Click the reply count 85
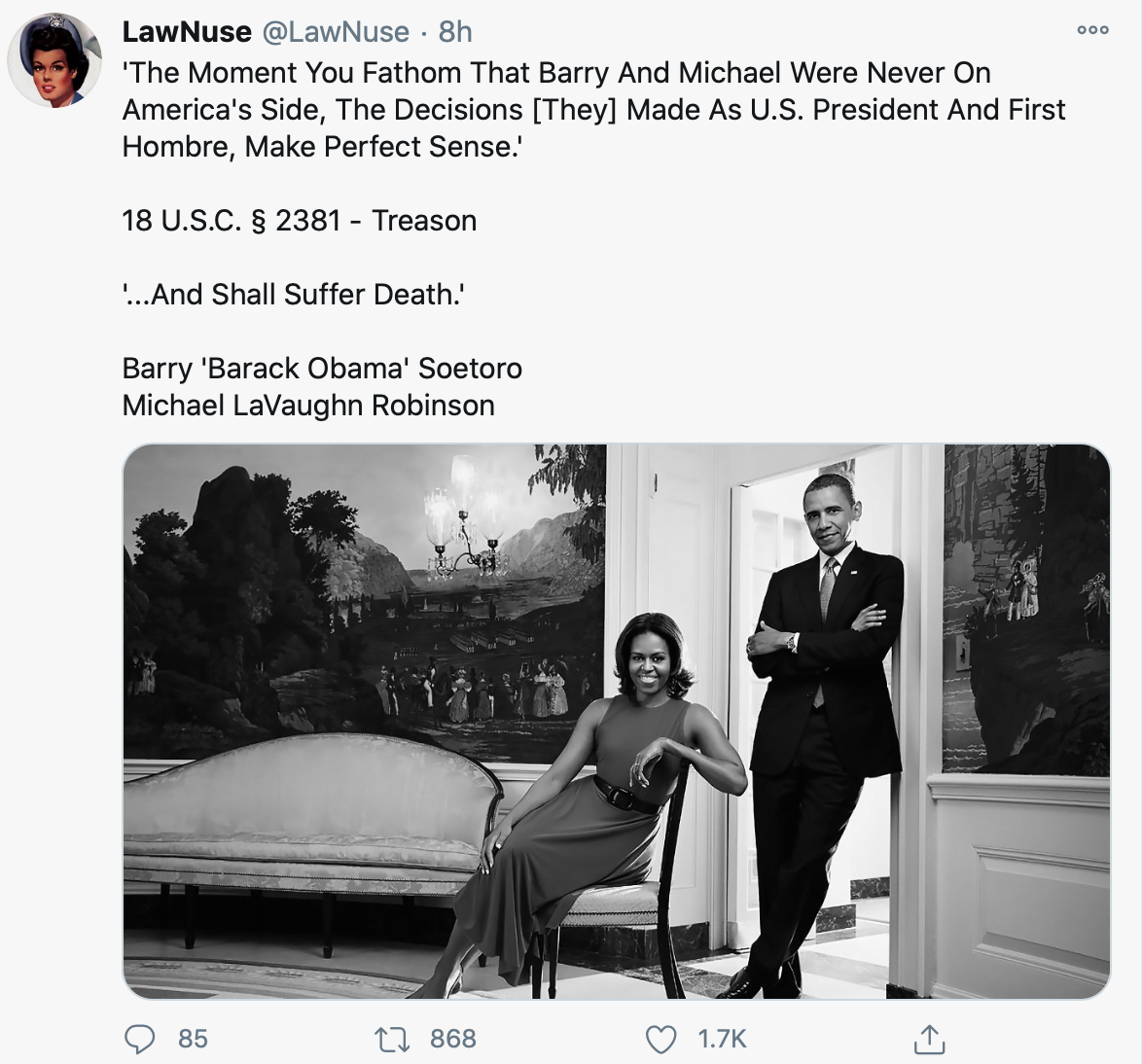The width and height of the screenshot is (1142, 1064). pos(193,1039)
